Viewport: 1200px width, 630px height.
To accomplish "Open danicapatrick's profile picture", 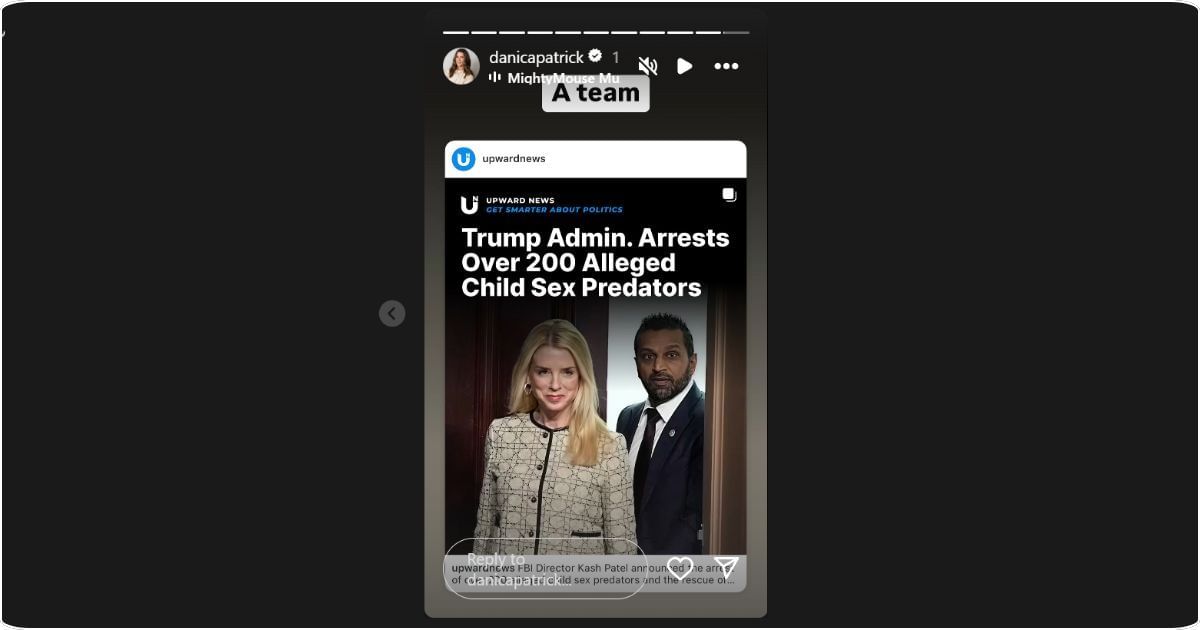I will tap(461, 66).
